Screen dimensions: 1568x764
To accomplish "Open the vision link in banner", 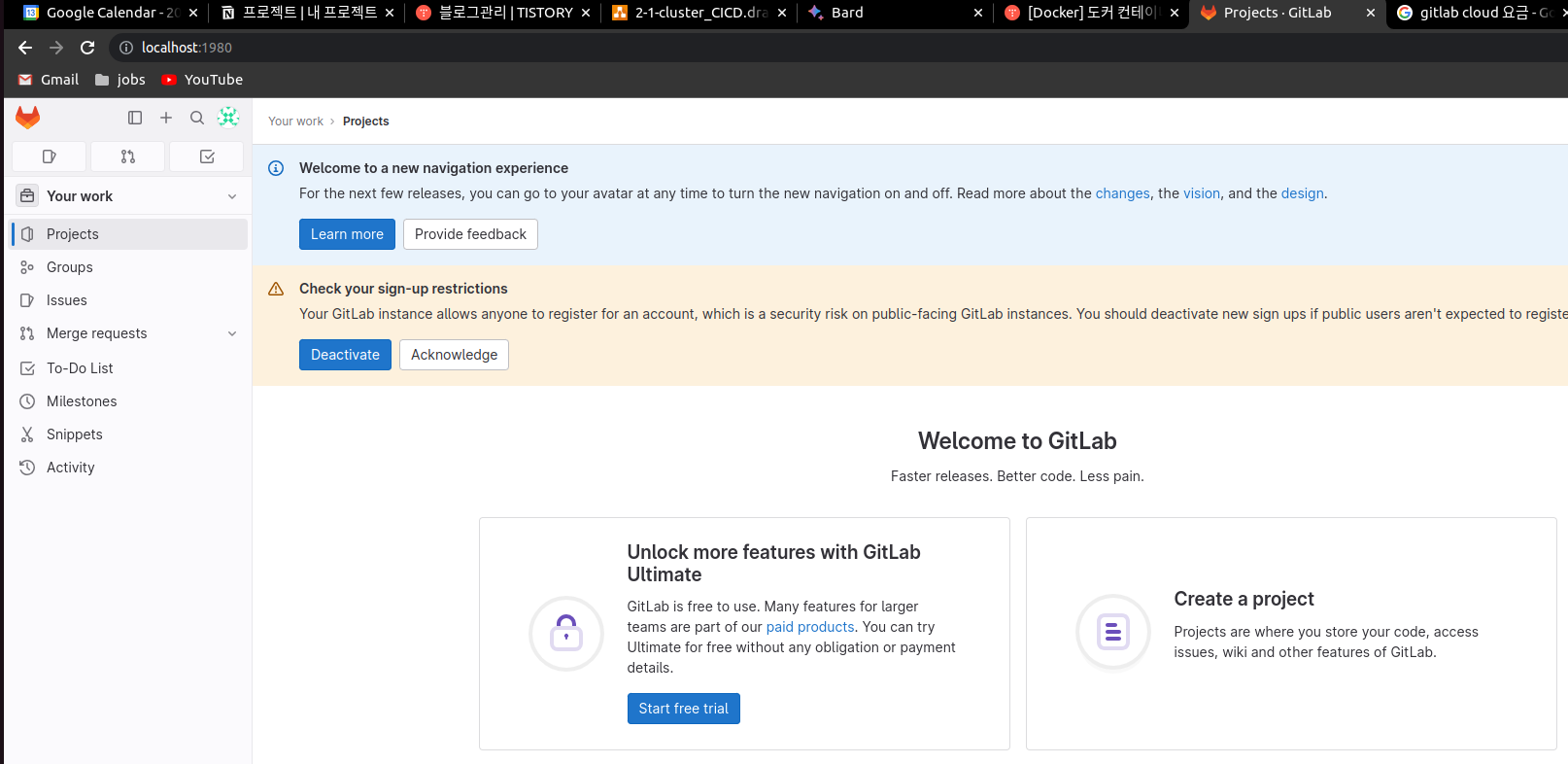I will pyautogui.click(x=1202, y=193).
